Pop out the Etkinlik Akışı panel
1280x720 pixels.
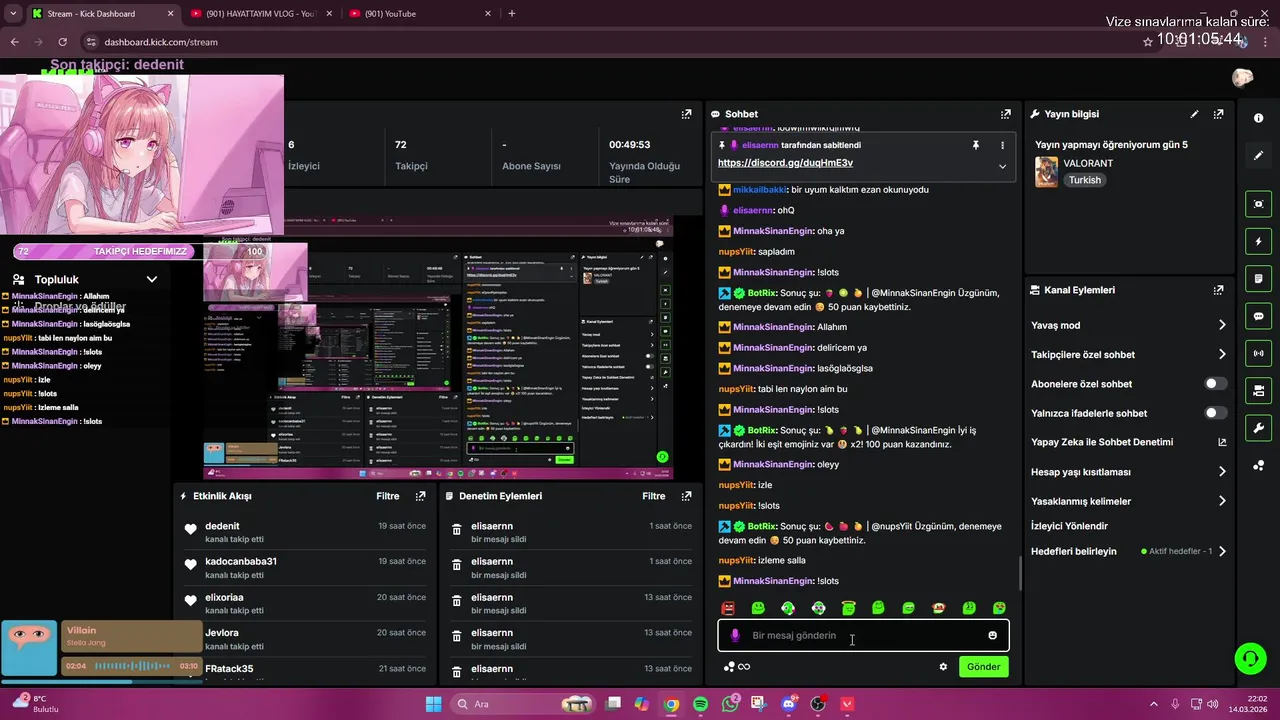tap(420, 496)
